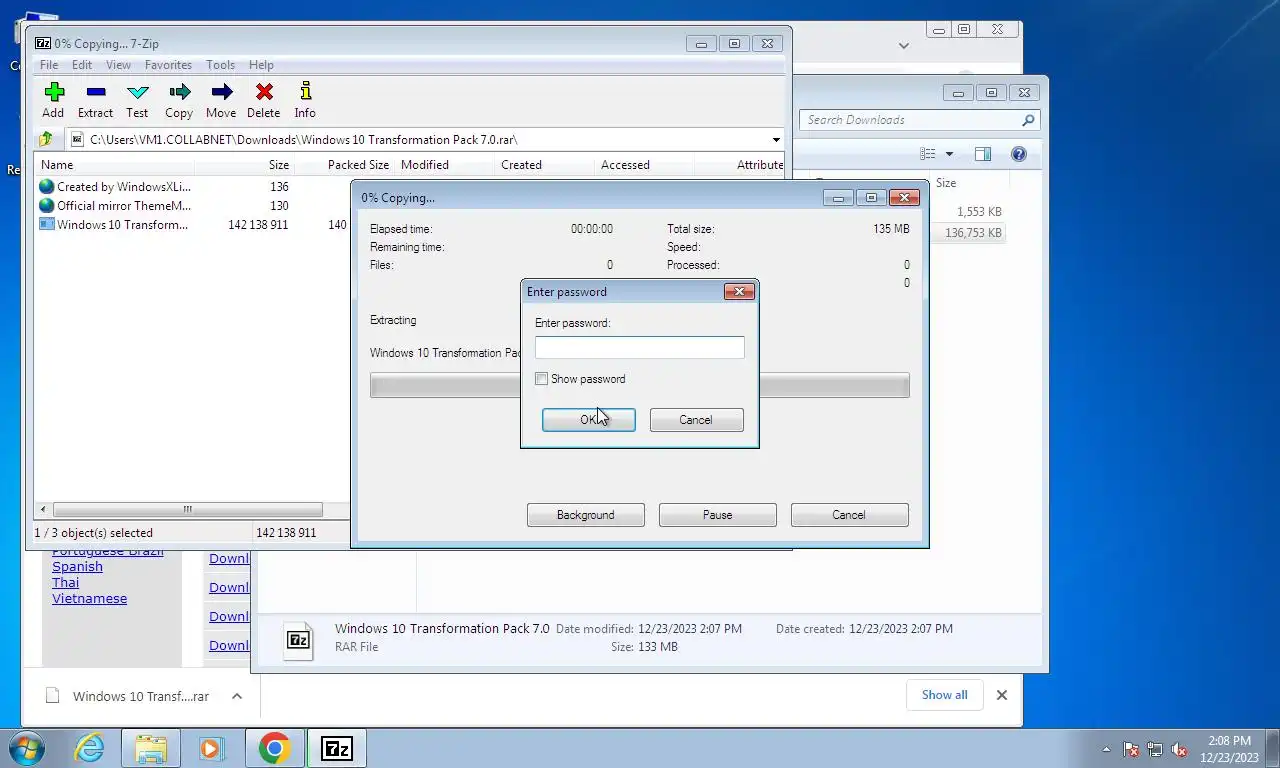Screen dimensions: 1280x768
Task: Select the 'Official mirror ThemeM...' file row
Action: point(192,206)
